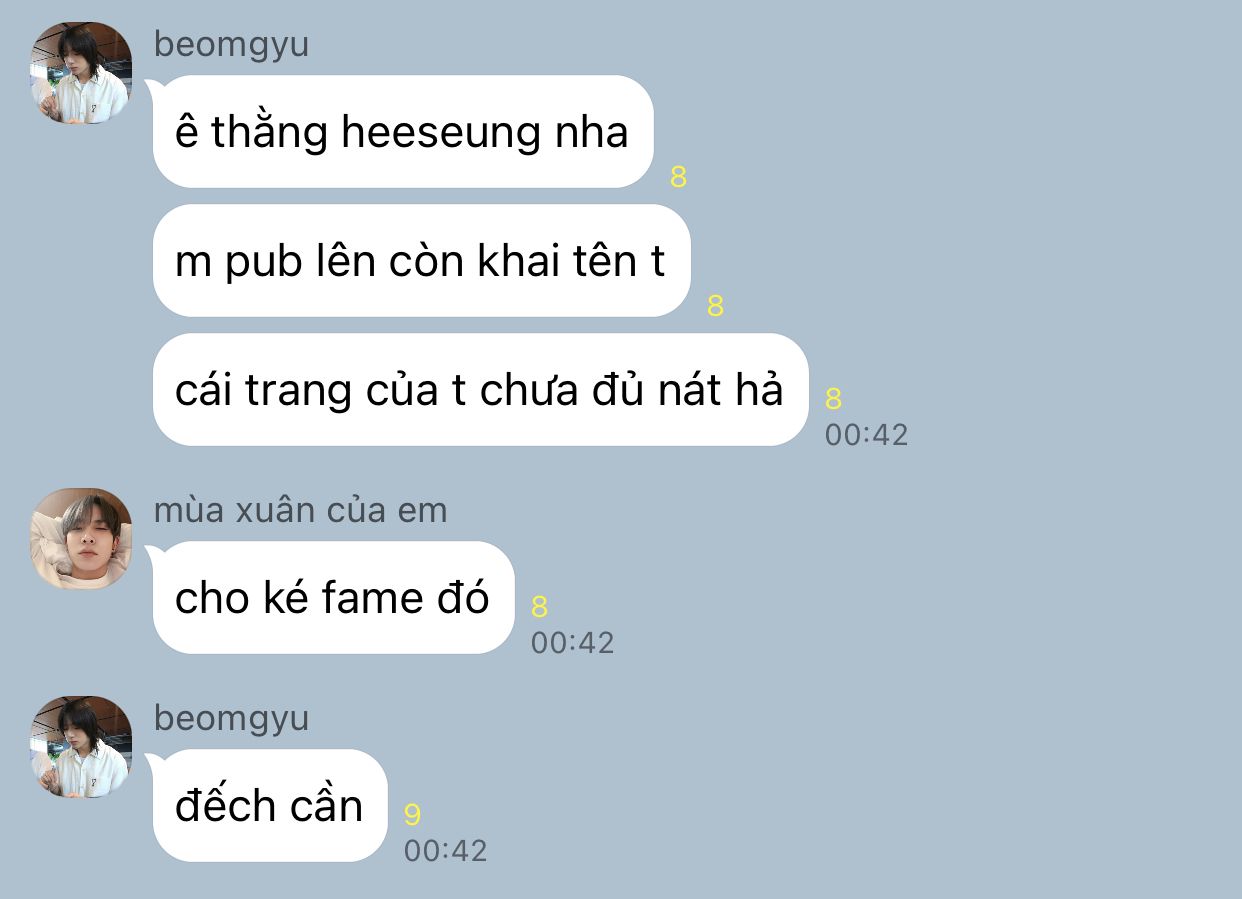
Task: Click the 'beomgyu' name above 'đếch cần'
Action: [231, 719]
